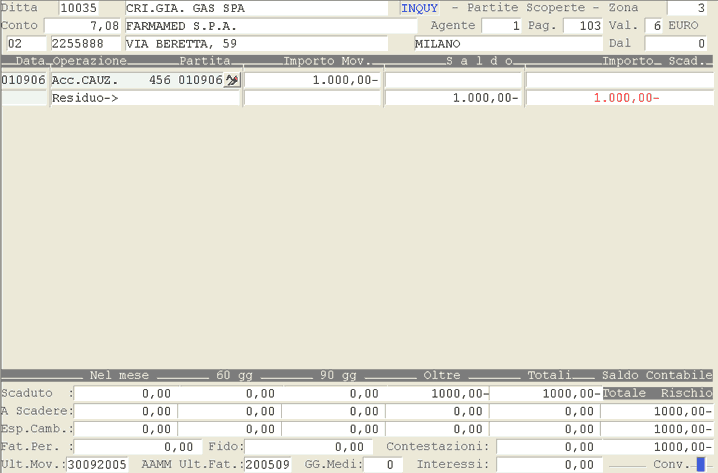Click the red Importo Scad. residual amount

626,98
